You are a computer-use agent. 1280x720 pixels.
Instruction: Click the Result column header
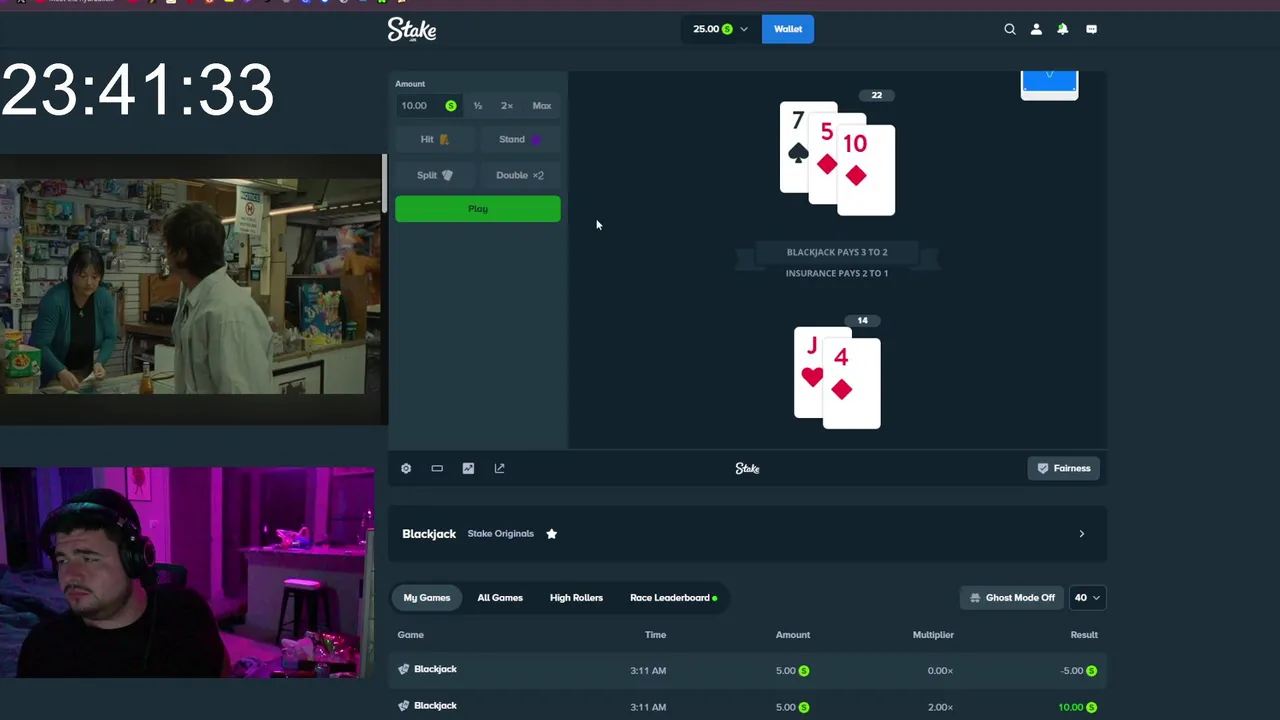point(1084,634)
